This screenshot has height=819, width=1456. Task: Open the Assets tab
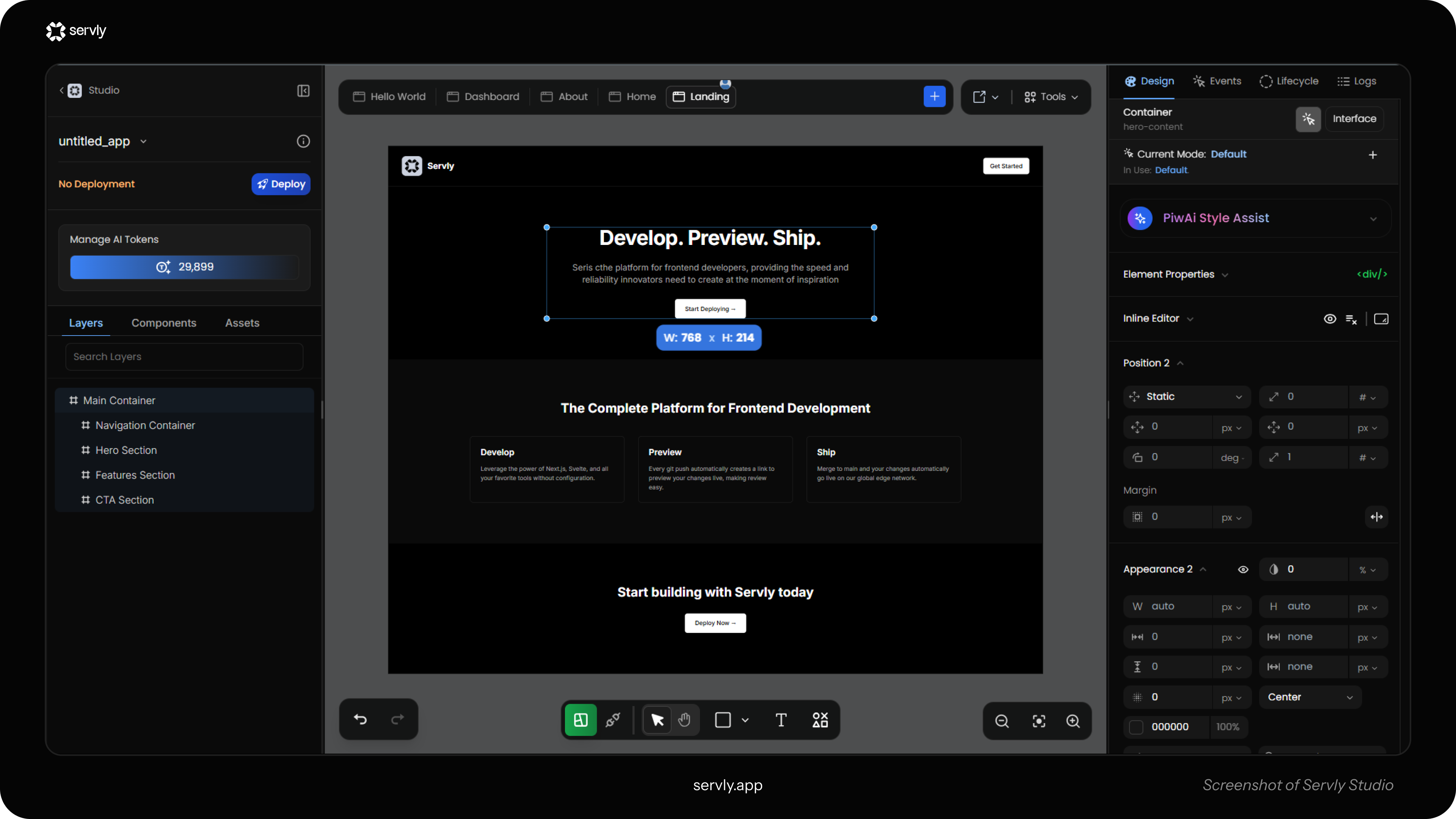242,323
